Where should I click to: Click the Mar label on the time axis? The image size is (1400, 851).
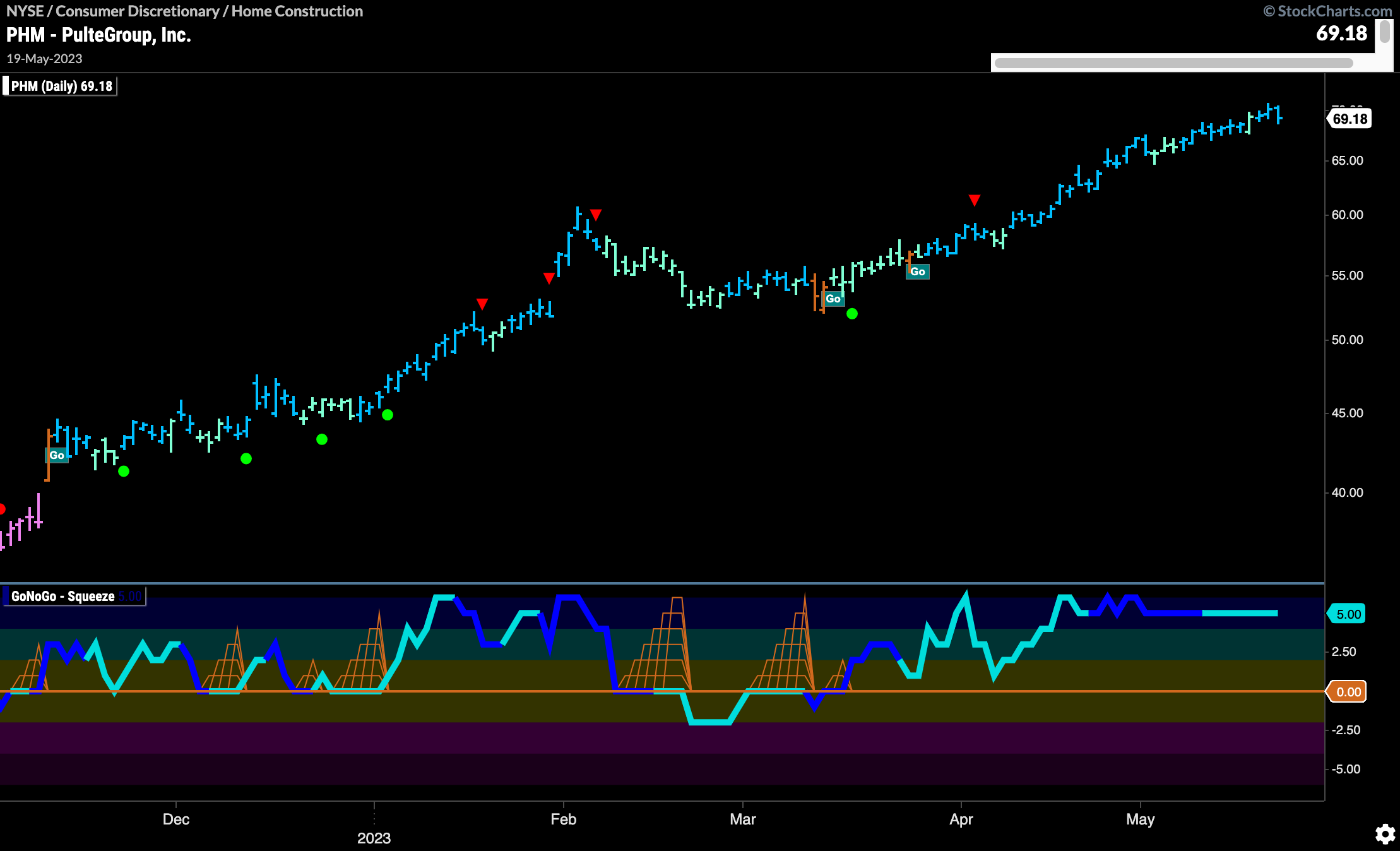point(742,819)
